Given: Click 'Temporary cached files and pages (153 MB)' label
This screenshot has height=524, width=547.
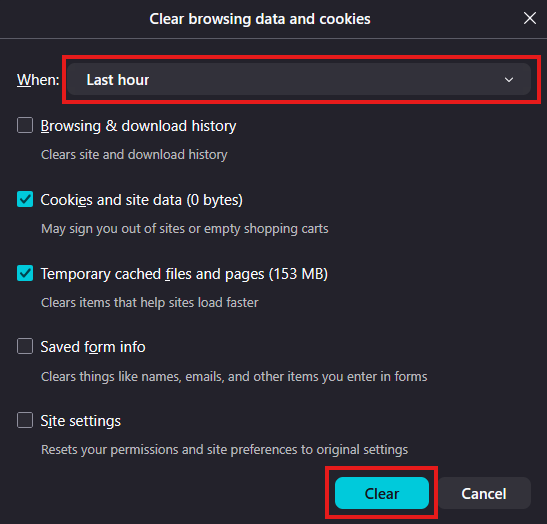Looking at the screenshot, I should tap(184, 274).
